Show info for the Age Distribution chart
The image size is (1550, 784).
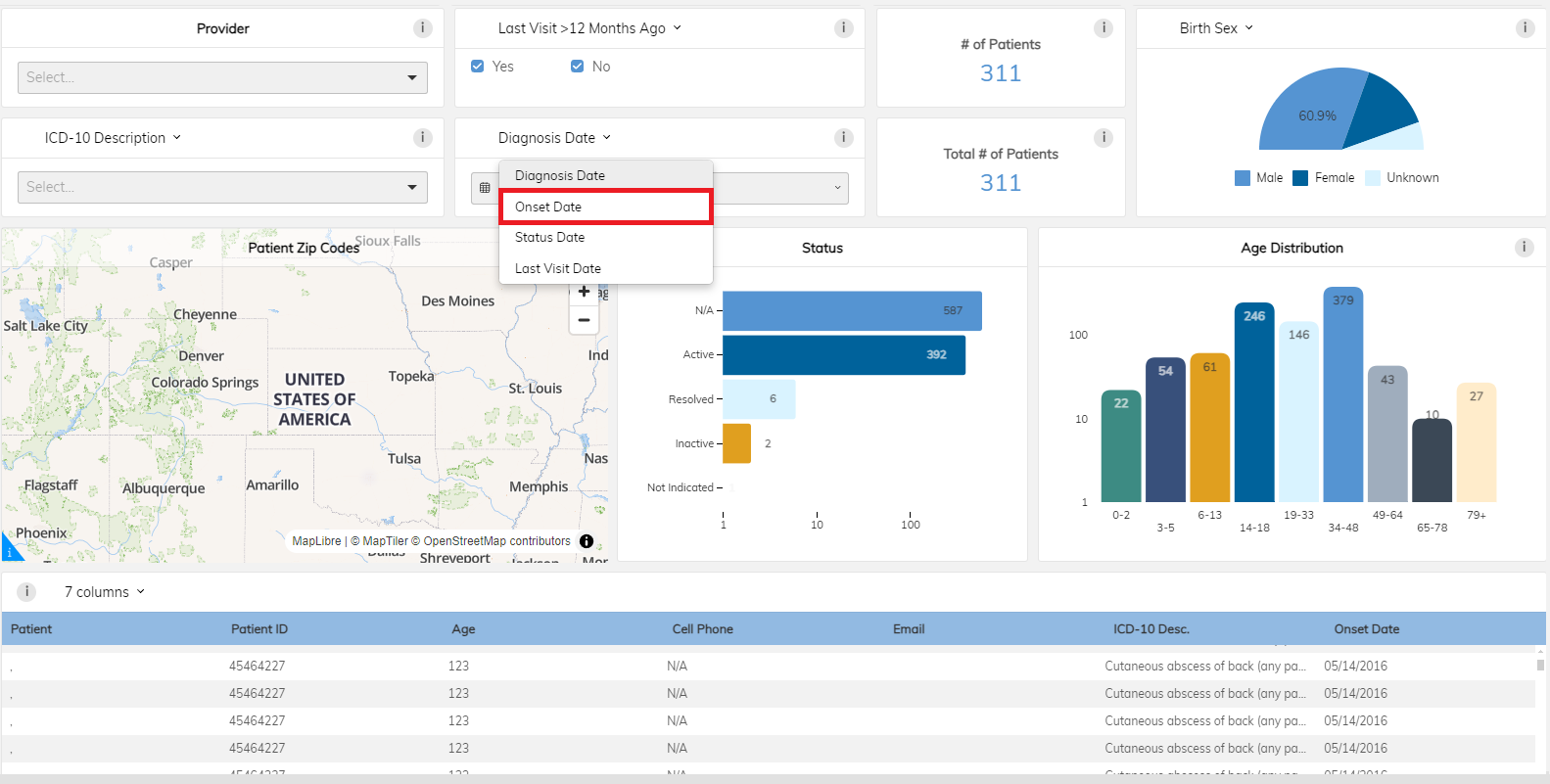pyautogui.click(x=1525, y=248)
